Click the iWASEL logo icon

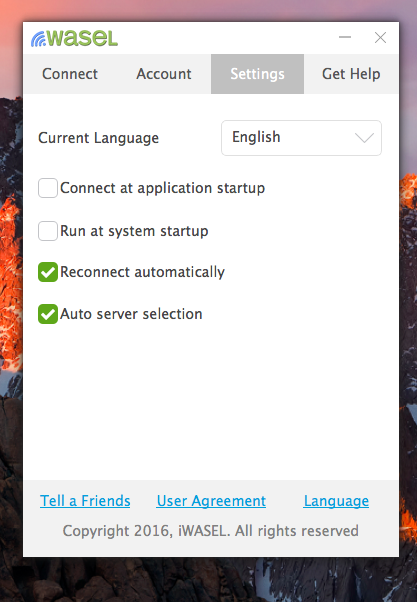point(74,38)
